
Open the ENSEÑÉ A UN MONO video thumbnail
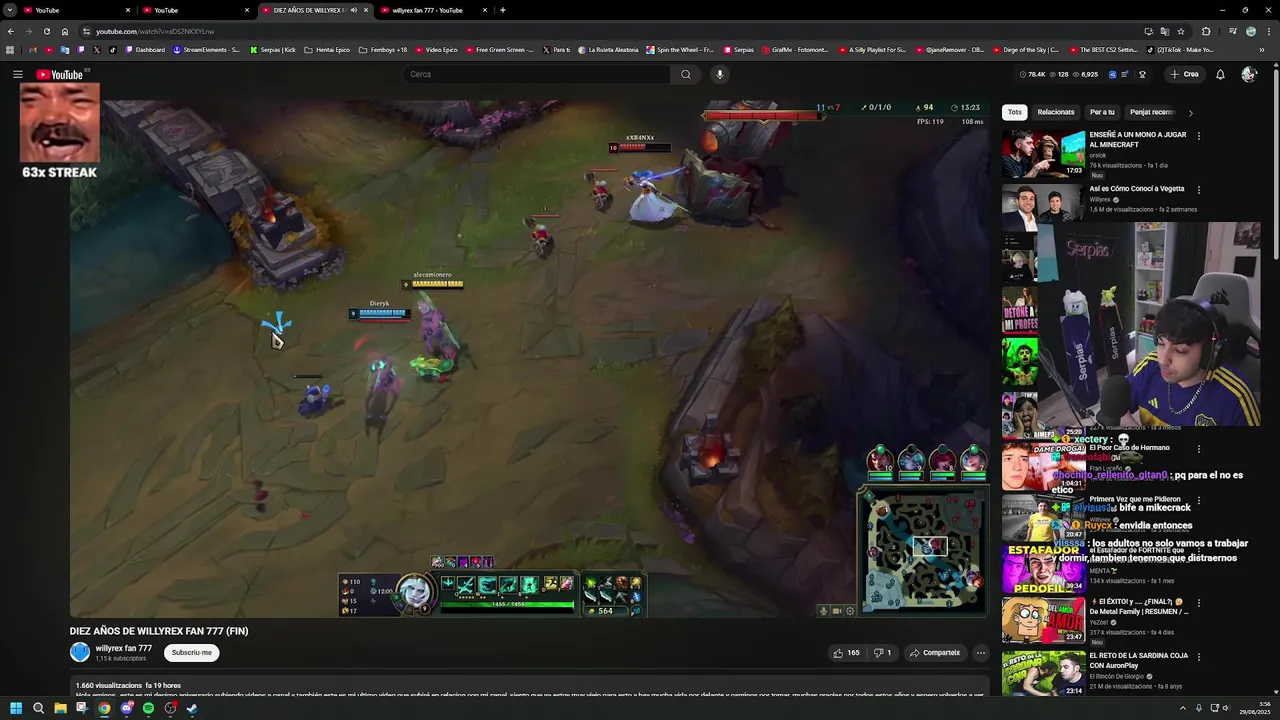coord(1043,152)
